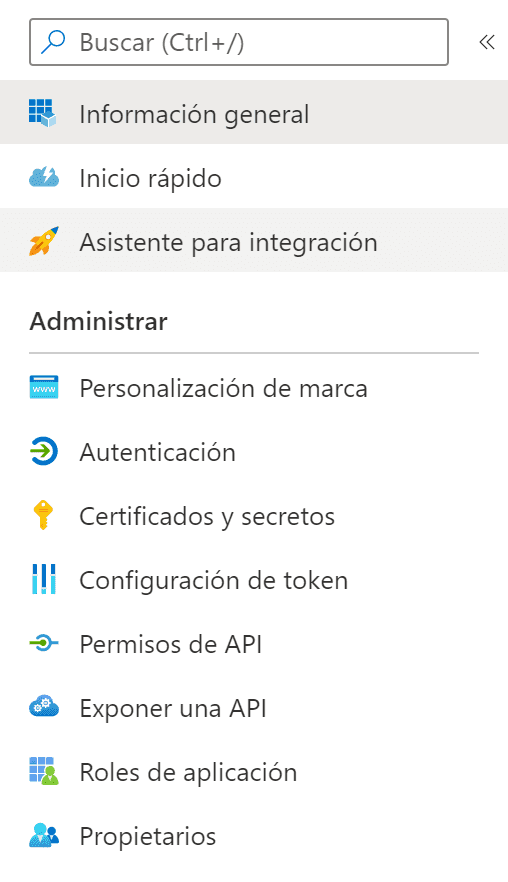Go to Certificados y secretos
Image resolution: width=508 pixels, height=882 pixels.
pyautogui.click(x=254, y=516)
